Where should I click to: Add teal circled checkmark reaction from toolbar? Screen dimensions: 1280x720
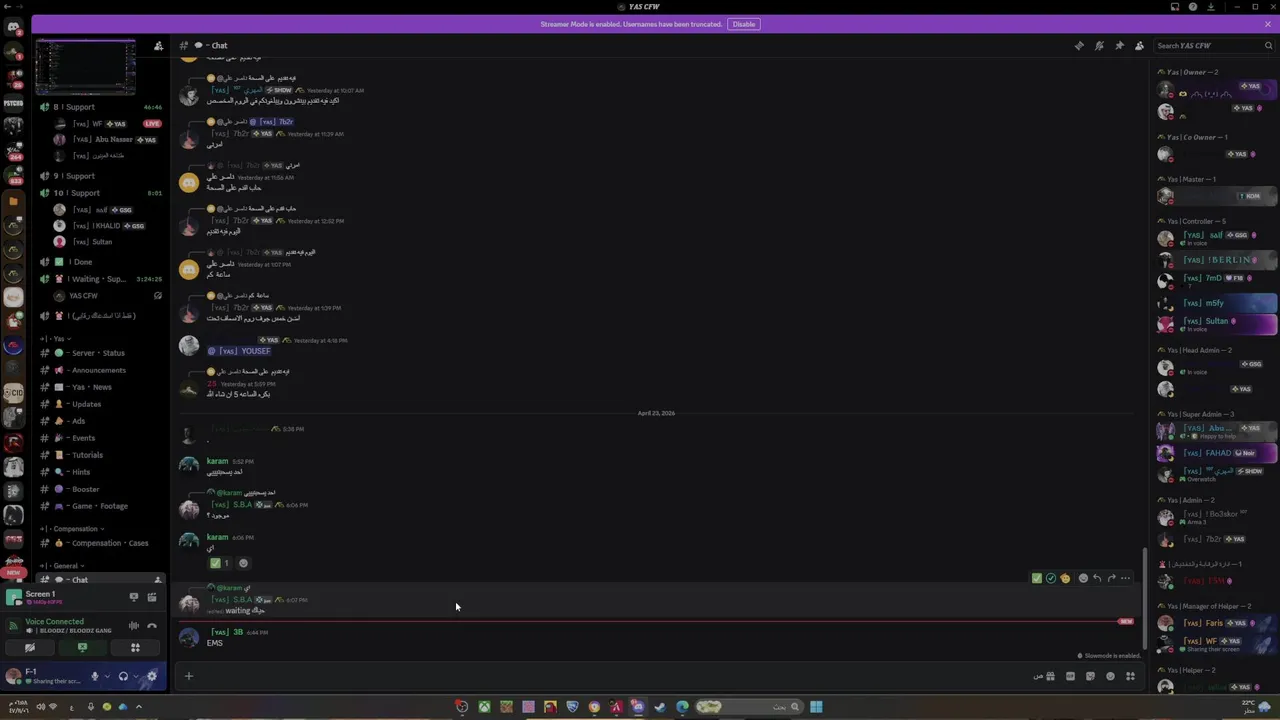(x=1051, y=578)
